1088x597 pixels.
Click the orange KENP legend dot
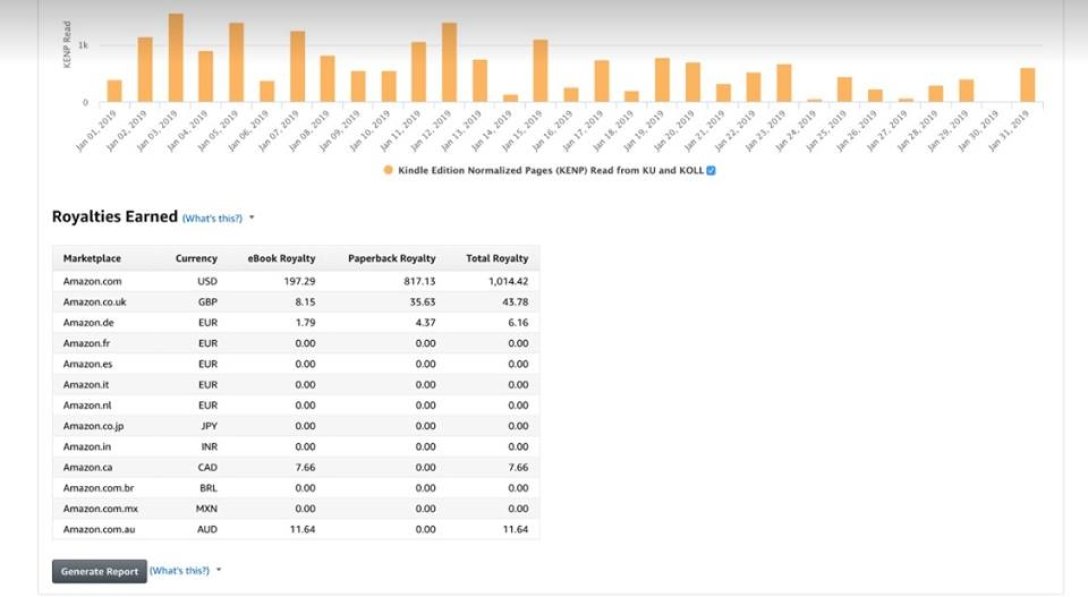click(x=388, y=170)
